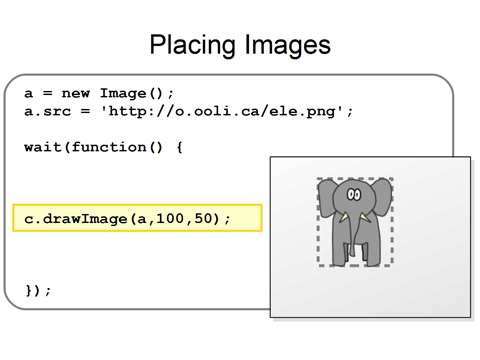Viewport: 480px width, 360px height.
Task: Click the elephant's right tusk
Action: point(365,217)
